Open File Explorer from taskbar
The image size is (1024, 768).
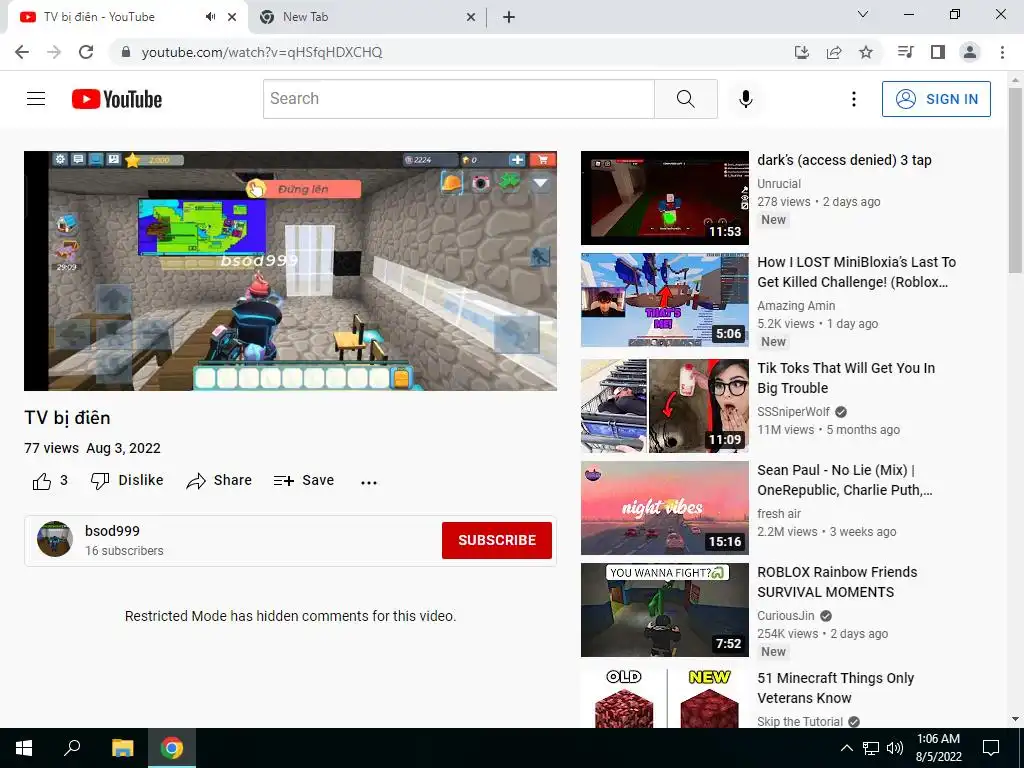[x=122, y=748]
